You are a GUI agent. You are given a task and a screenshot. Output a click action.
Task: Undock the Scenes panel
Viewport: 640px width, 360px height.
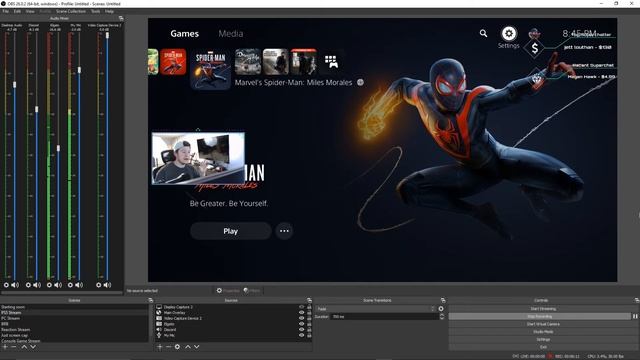pos(150,300)
